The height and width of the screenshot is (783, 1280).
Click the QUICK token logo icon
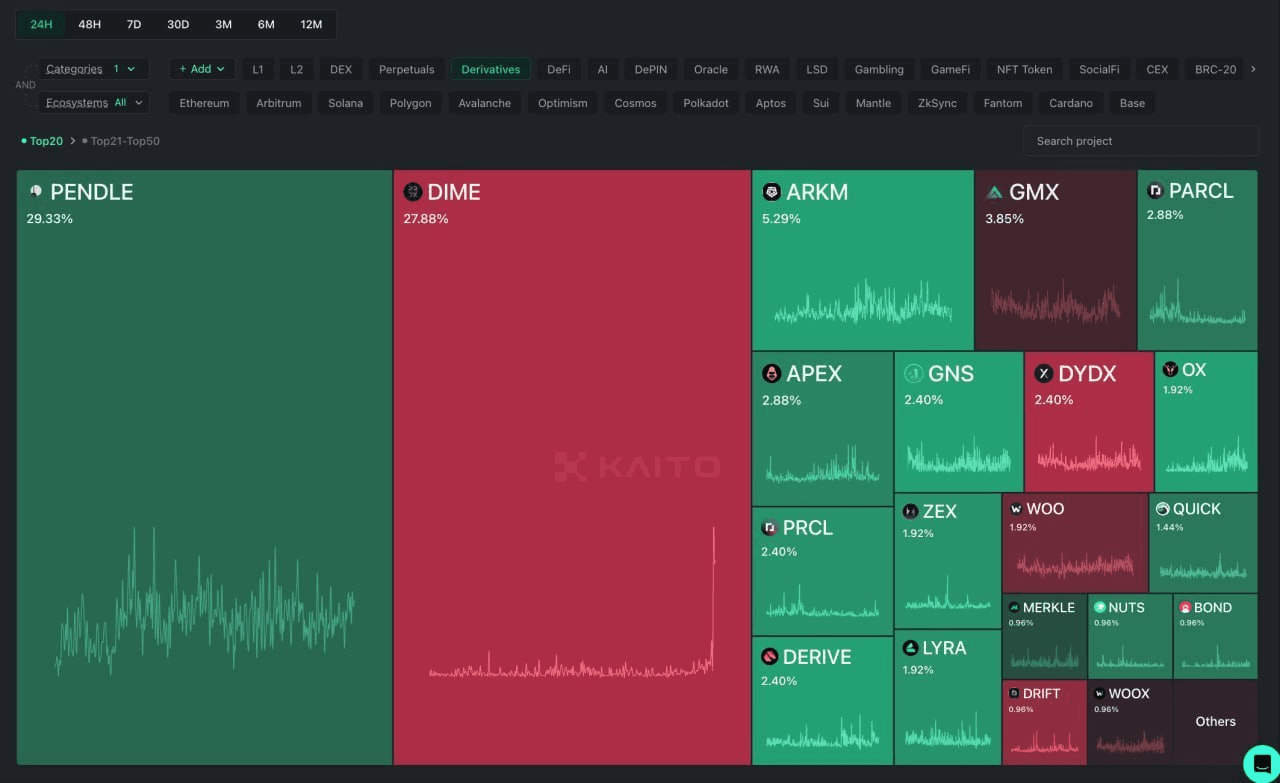(x=1162, y=509)
